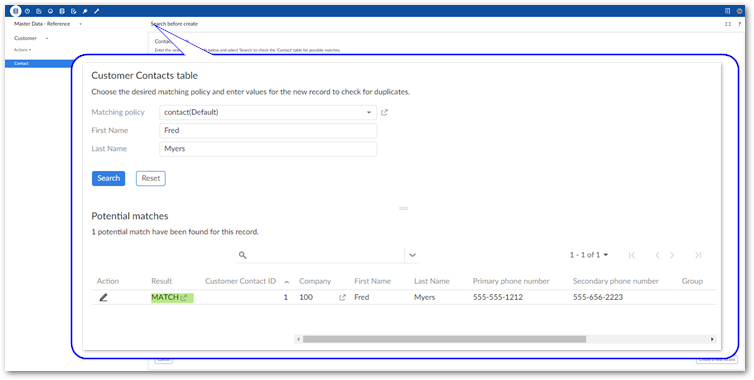Click the blue Search button
The width and height of the screenshot is (754, 380).
click(x=109, y=178)
